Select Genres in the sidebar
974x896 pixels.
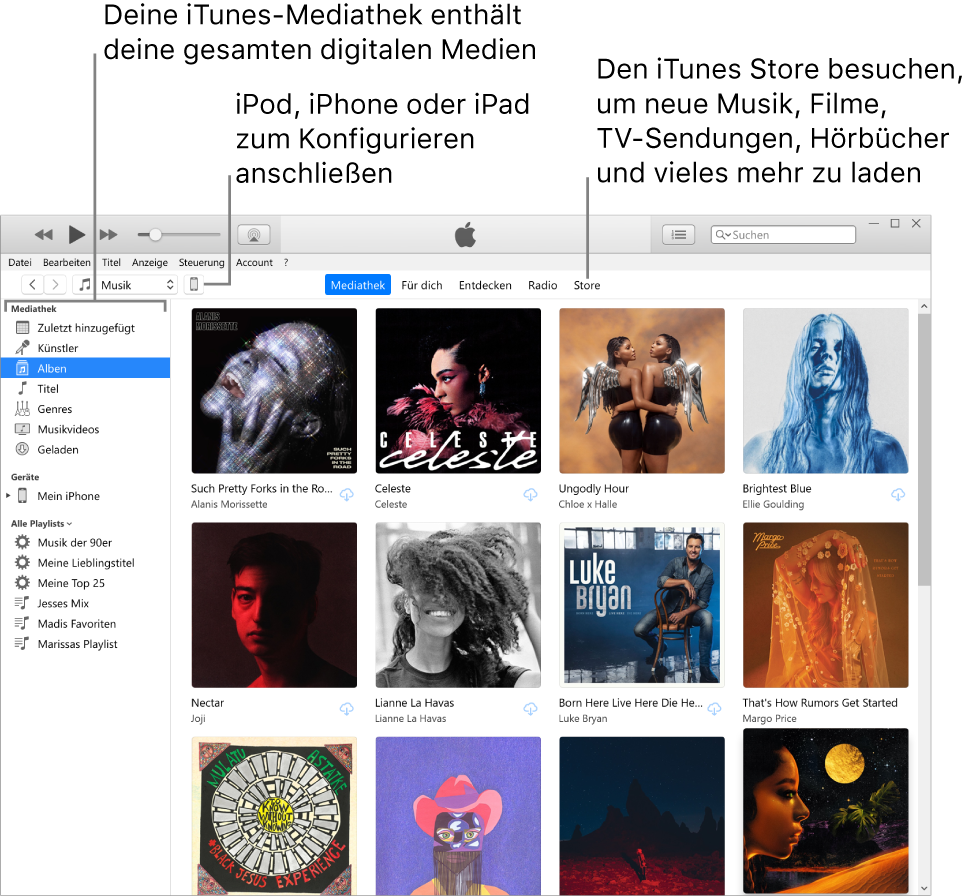(x=85, y=409)
